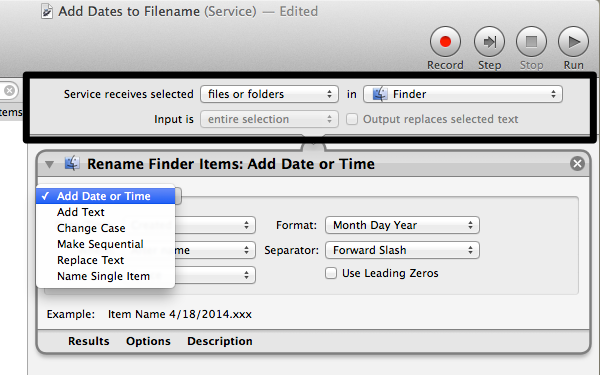This screenshot has height=375, width=600.
Task: Remove the Rename Finder Items action
Action: tap(577, 164)
